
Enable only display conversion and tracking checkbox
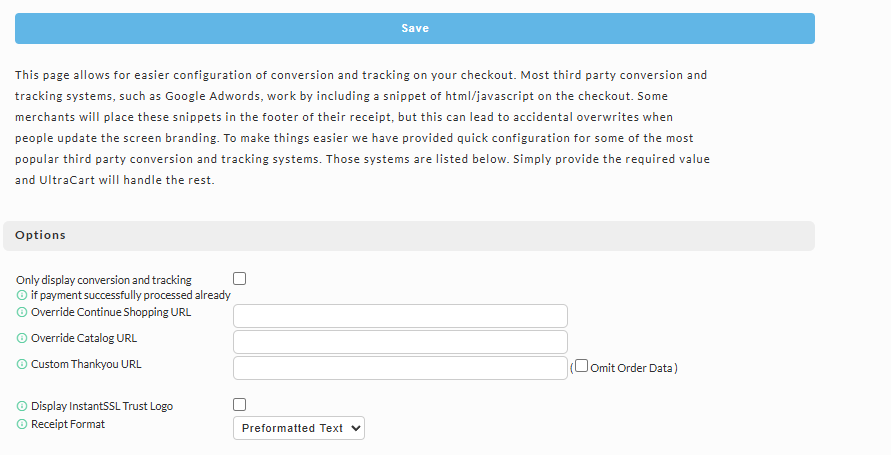240,279
